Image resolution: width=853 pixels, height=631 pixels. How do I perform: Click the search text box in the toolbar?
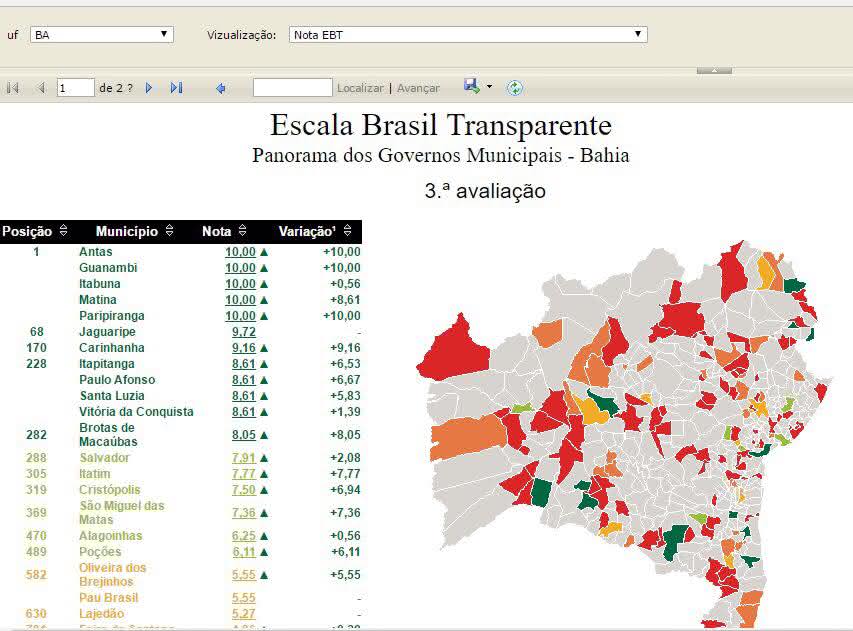(293, 88)
